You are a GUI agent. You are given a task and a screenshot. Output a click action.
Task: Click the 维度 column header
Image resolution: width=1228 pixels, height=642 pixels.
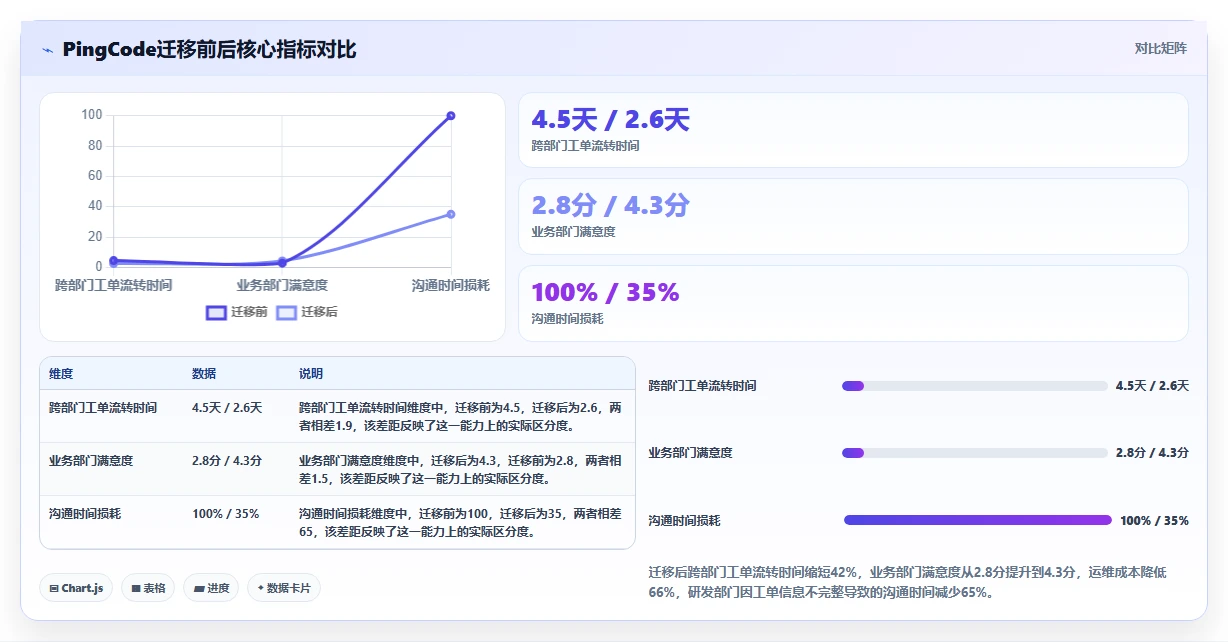pos(61,374)
